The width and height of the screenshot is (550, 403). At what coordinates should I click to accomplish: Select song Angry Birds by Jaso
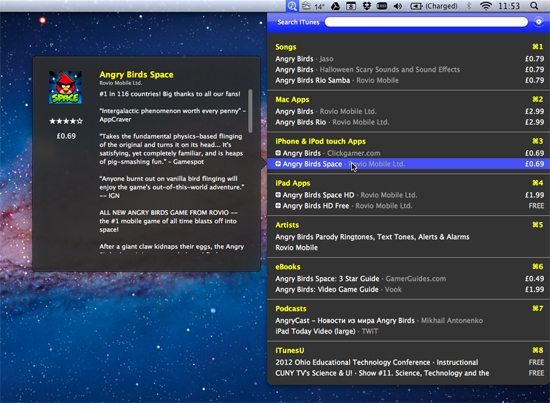coord(409,59)
